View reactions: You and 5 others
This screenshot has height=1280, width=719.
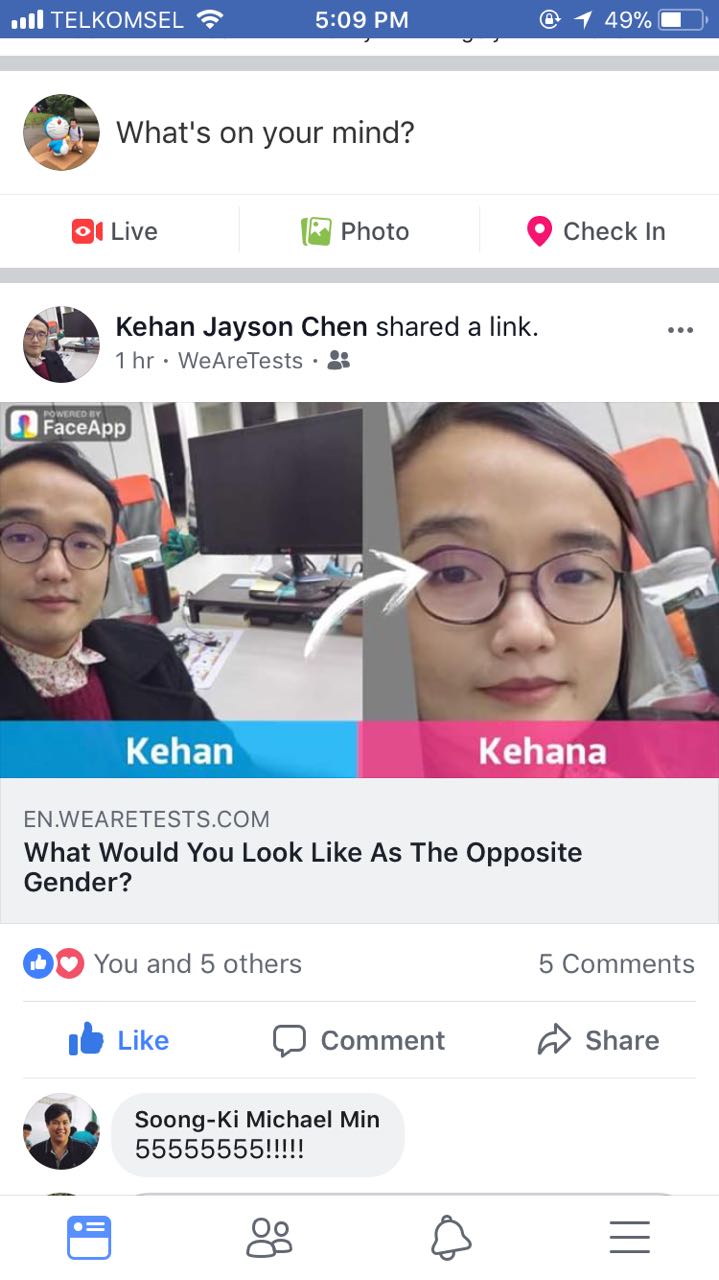point(162,963)
